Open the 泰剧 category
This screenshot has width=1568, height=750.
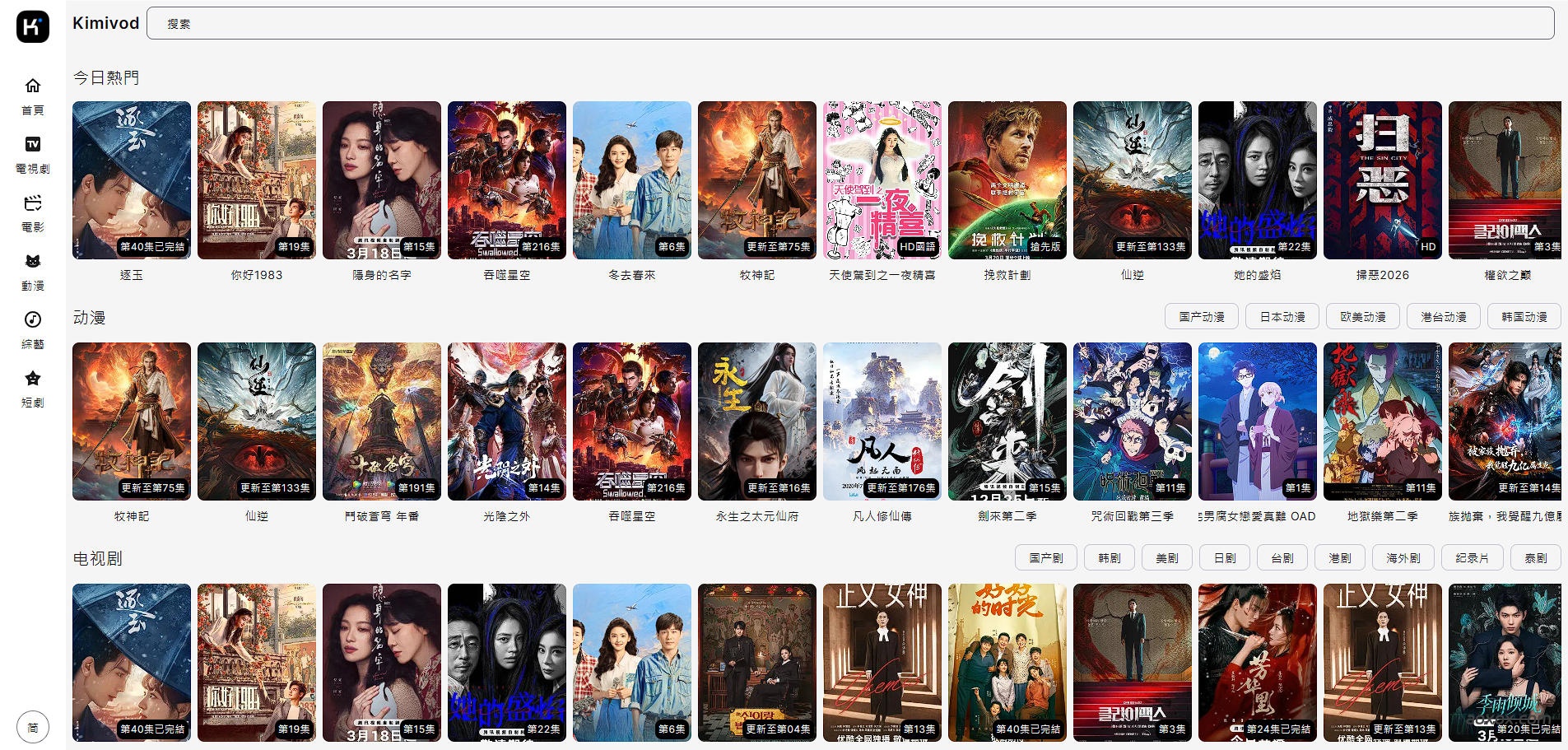point(1535,558)
